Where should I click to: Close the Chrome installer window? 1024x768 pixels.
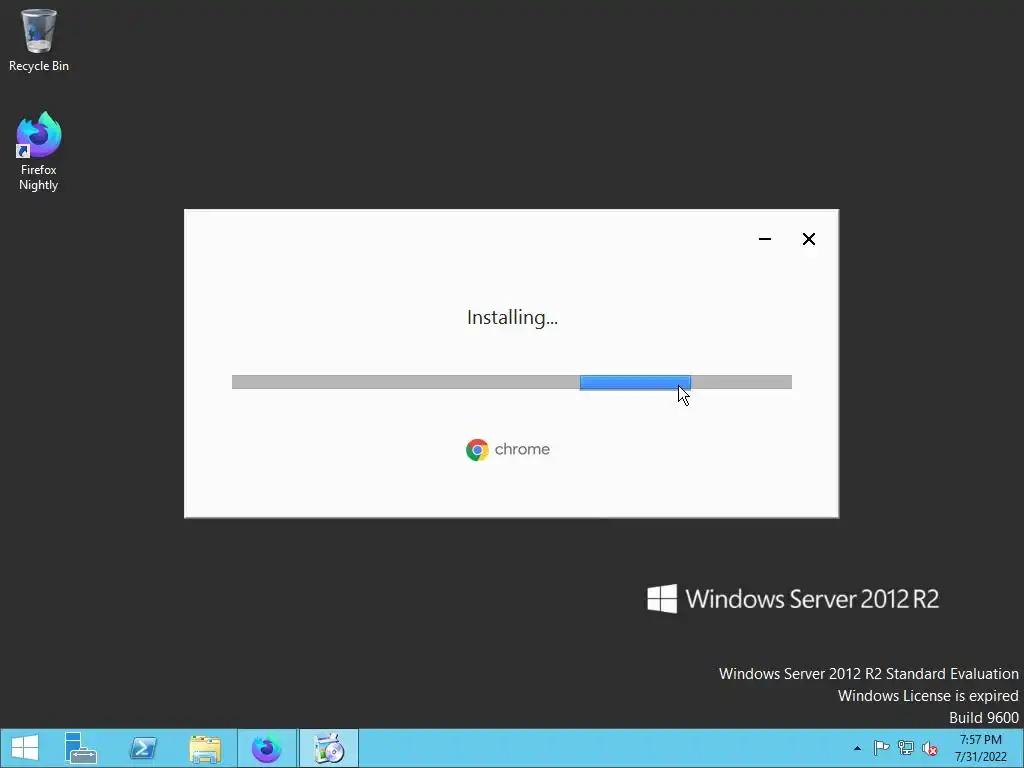click(x=808, y=239)
